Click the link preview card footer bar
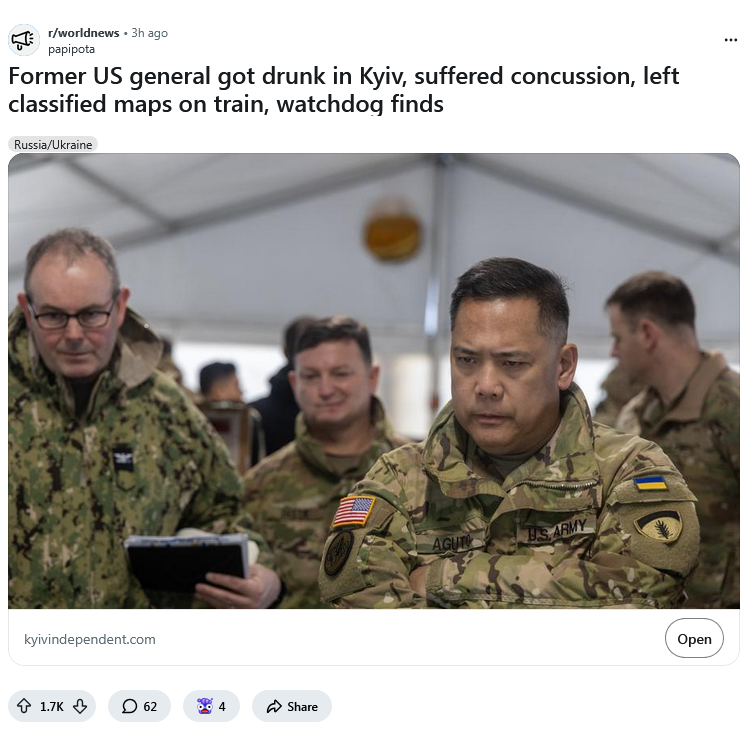The height and width of the screenshot is (730, 748). (x=374, y=637)
